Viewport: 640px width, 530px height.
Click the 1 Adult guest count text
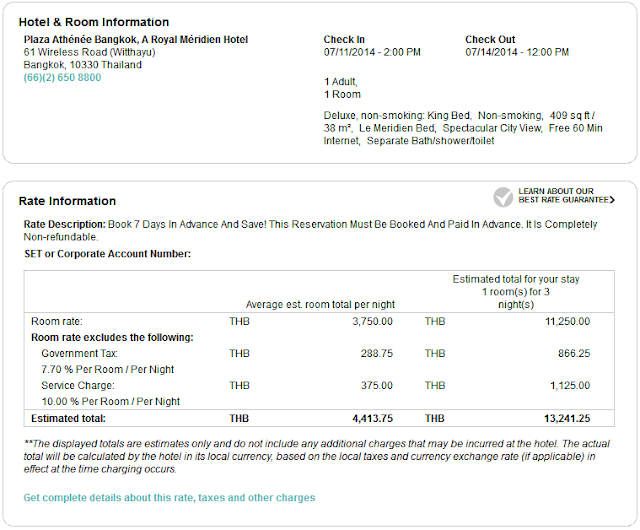tap(342, 80)
